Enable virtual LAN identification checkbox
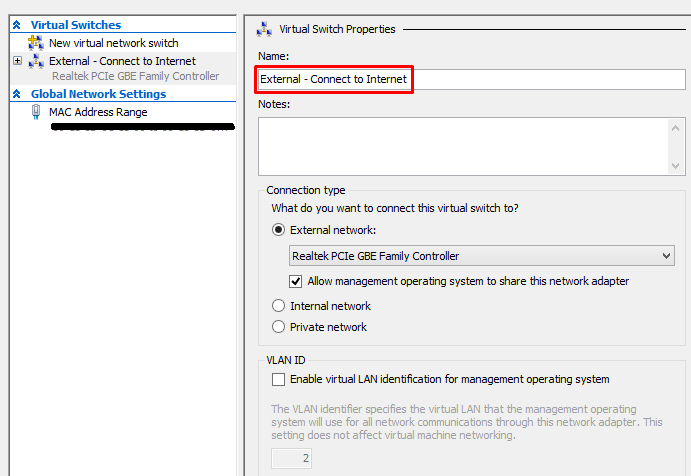Viewport: 691px width, 476px height. pyautogui.click(x=278, y=380)
